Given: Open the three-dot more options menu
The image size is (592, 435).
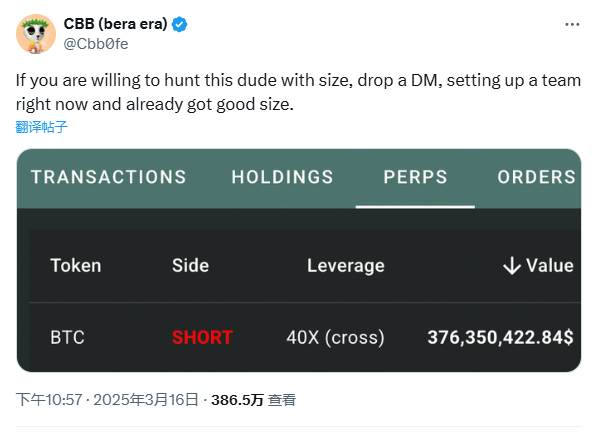Looking at the screenshot, I should point(572,25).
